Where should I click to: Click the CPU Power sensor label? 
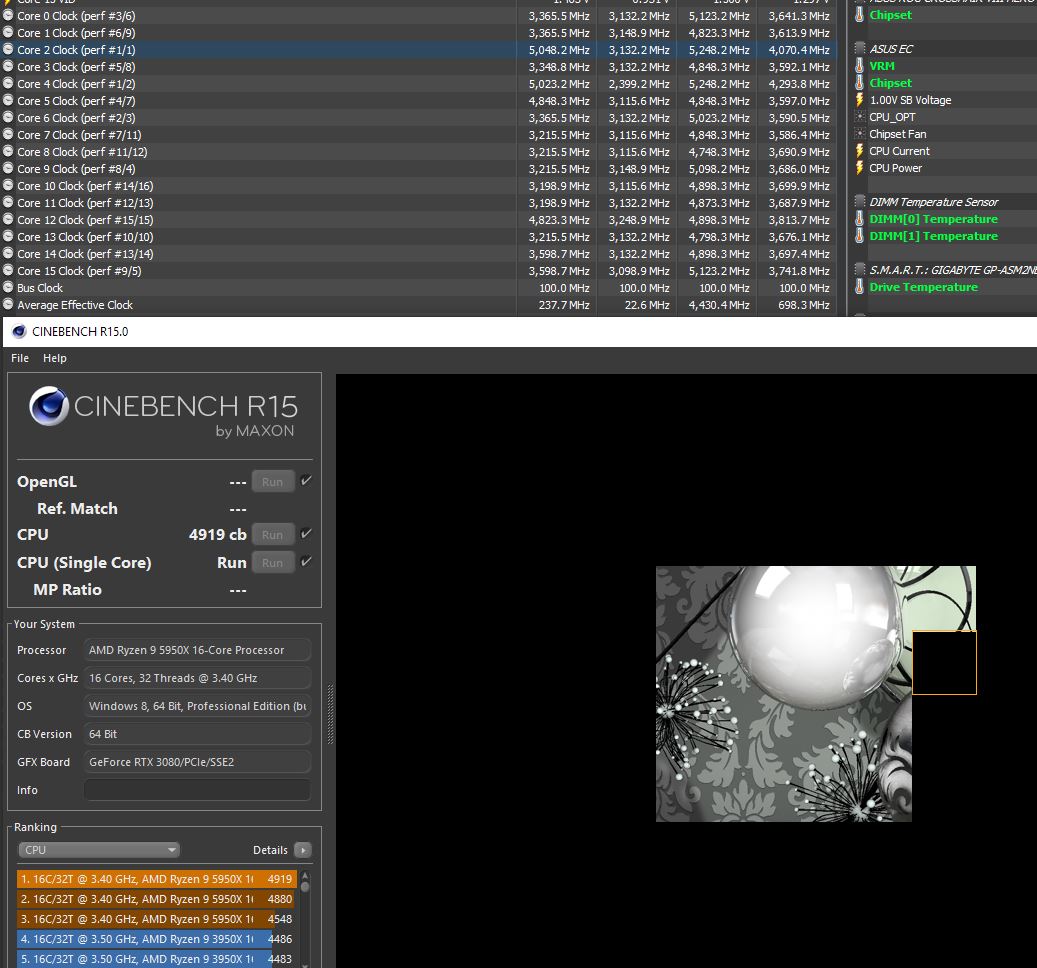[x=895, y=168]
